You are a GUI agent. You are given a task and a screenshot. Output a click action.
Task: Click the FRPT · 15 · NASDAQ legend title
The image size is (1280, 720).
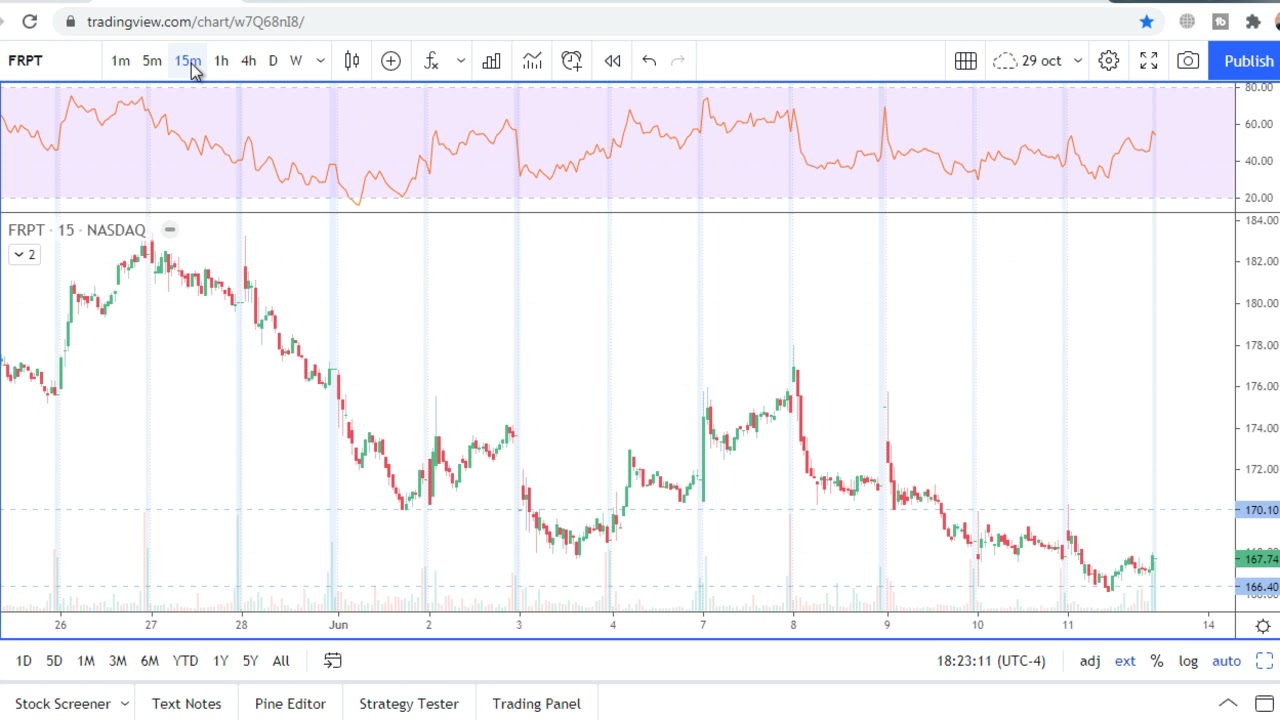point(77,230)
